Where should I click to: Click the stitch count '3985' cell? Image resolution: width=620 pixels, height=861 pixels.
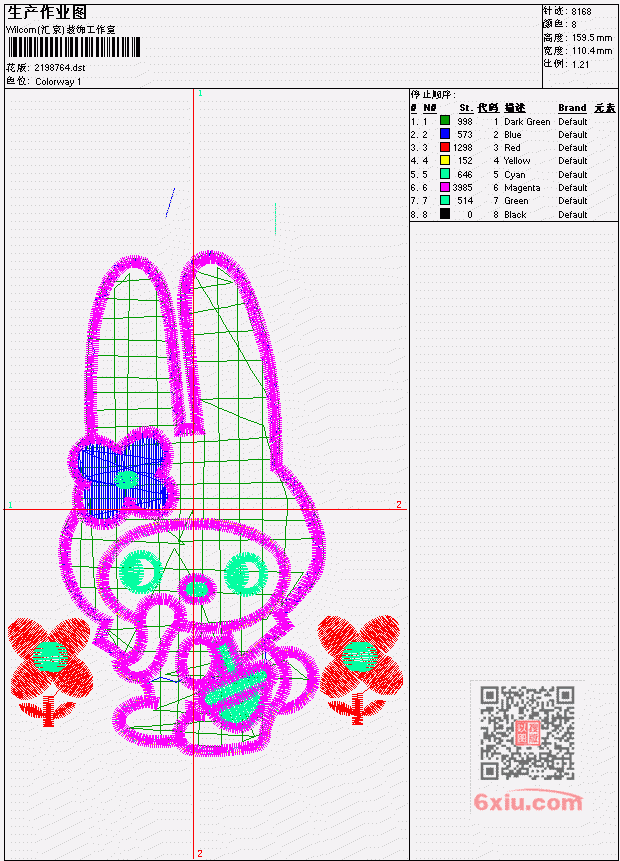(462, 188)
